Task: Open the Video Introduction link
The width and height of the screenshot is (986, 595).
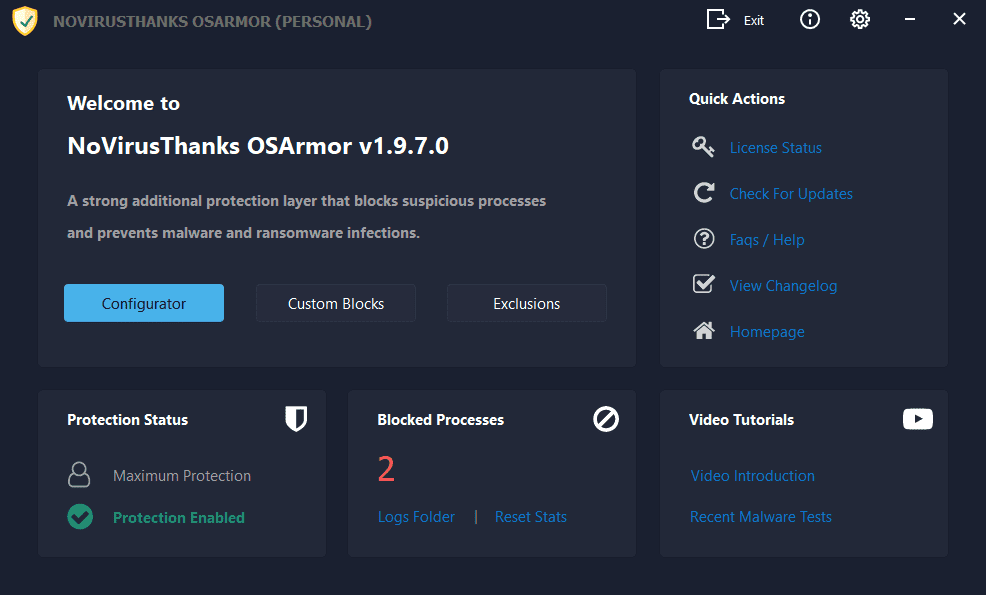Action: (x=753, y=476)
